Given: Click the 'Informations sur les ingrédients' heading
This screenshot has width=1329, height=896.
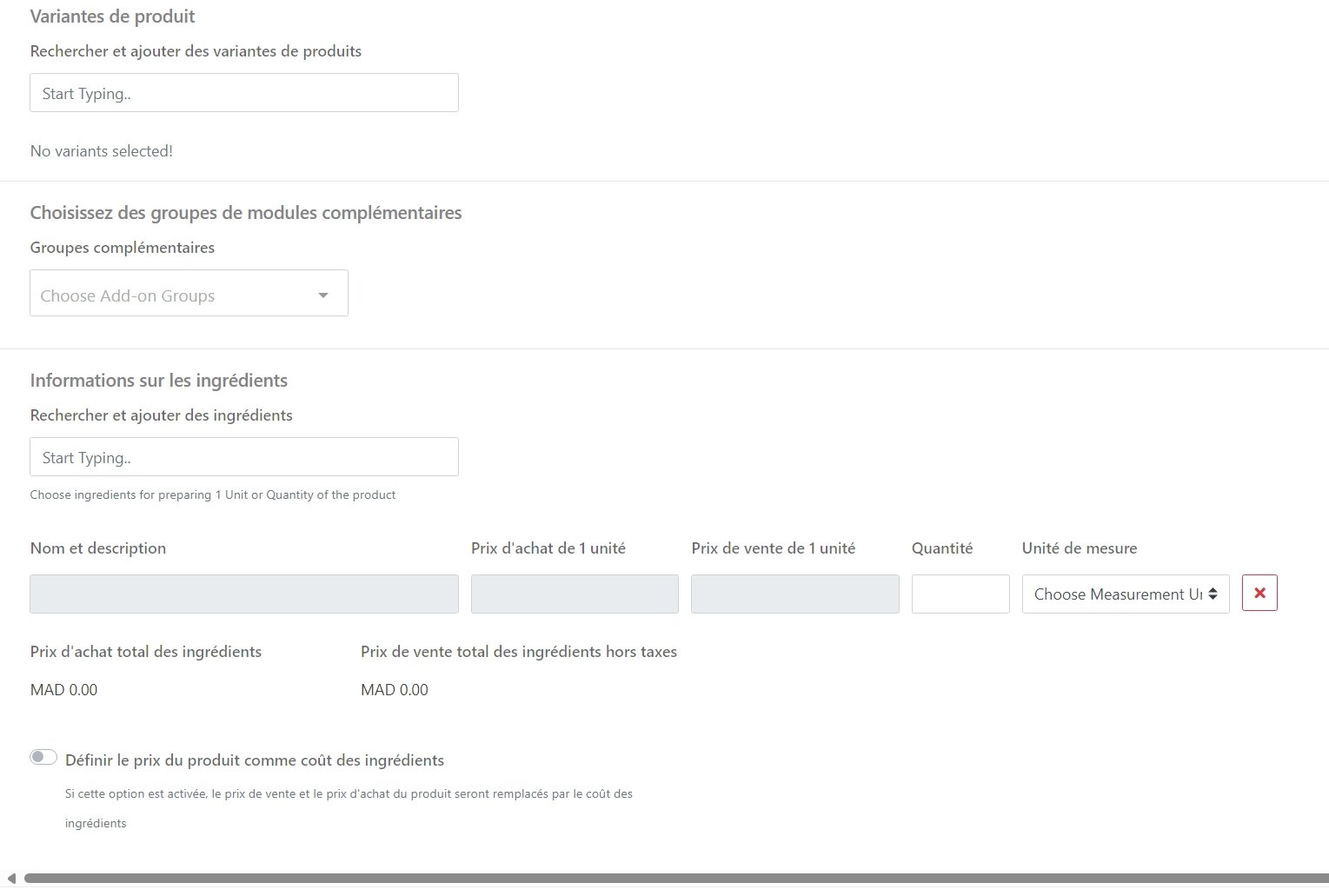Looking at the screenshot, I should tap(158, 381).
